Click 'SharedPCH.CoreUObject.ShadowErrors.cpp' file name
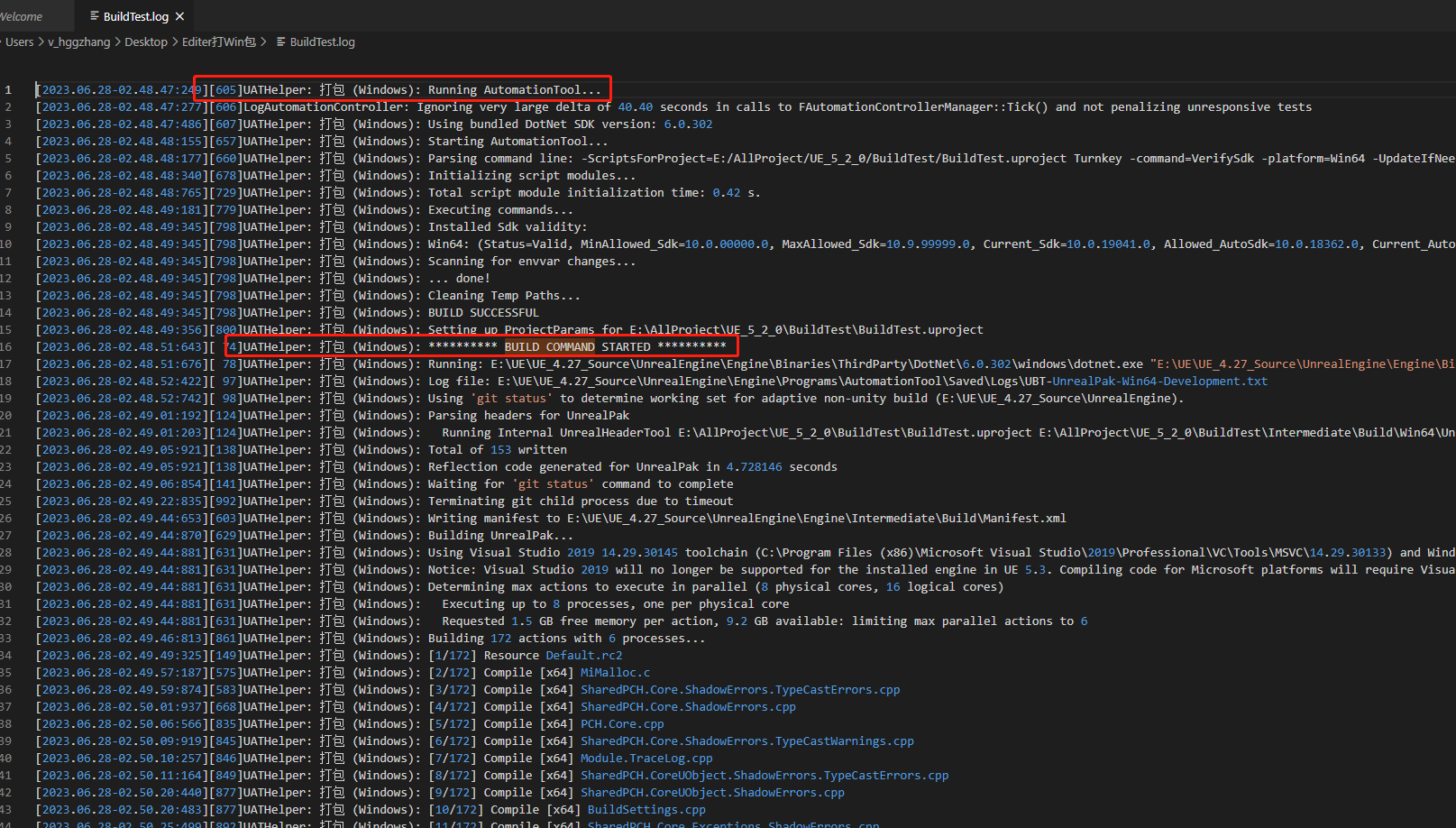This screenshot has width=1456, height=828. 712,793
